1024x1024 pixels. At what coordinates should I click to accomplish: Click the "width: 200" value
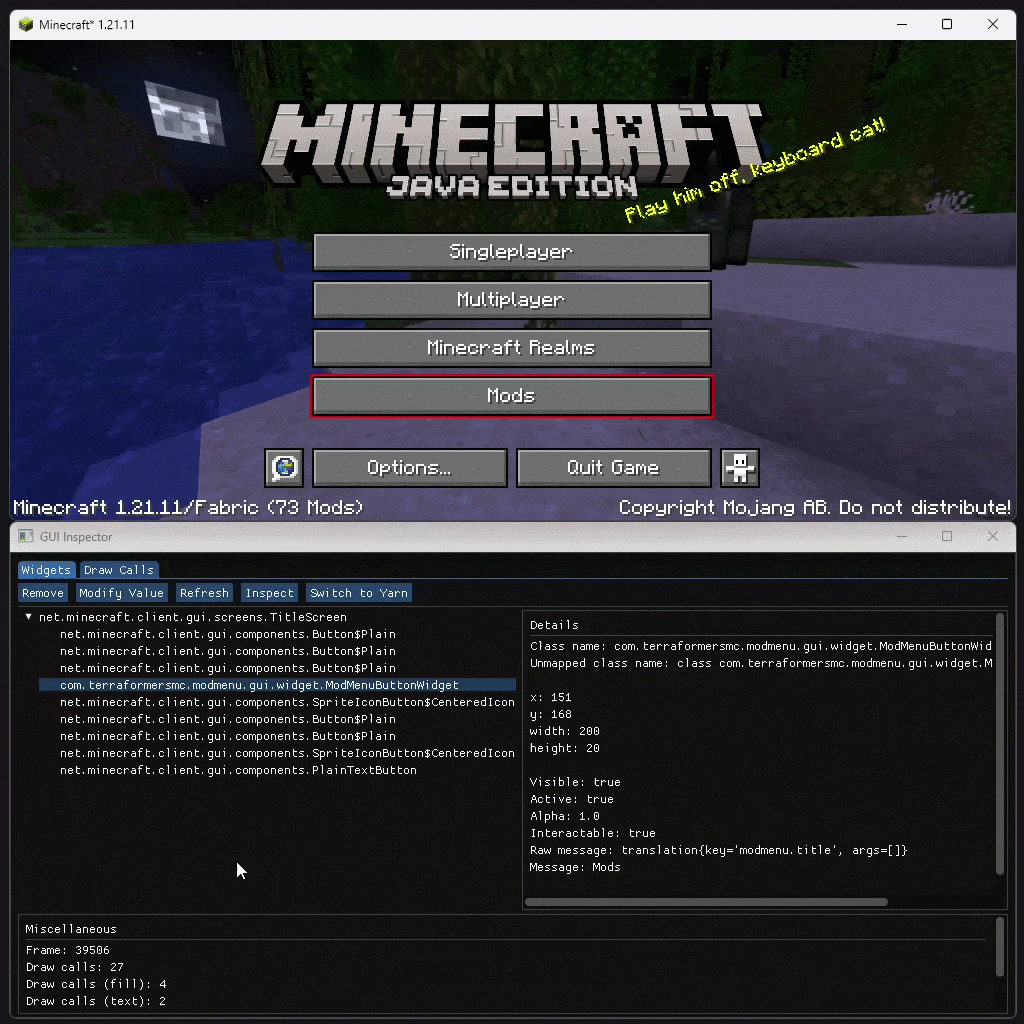click(x=565, y=731)
